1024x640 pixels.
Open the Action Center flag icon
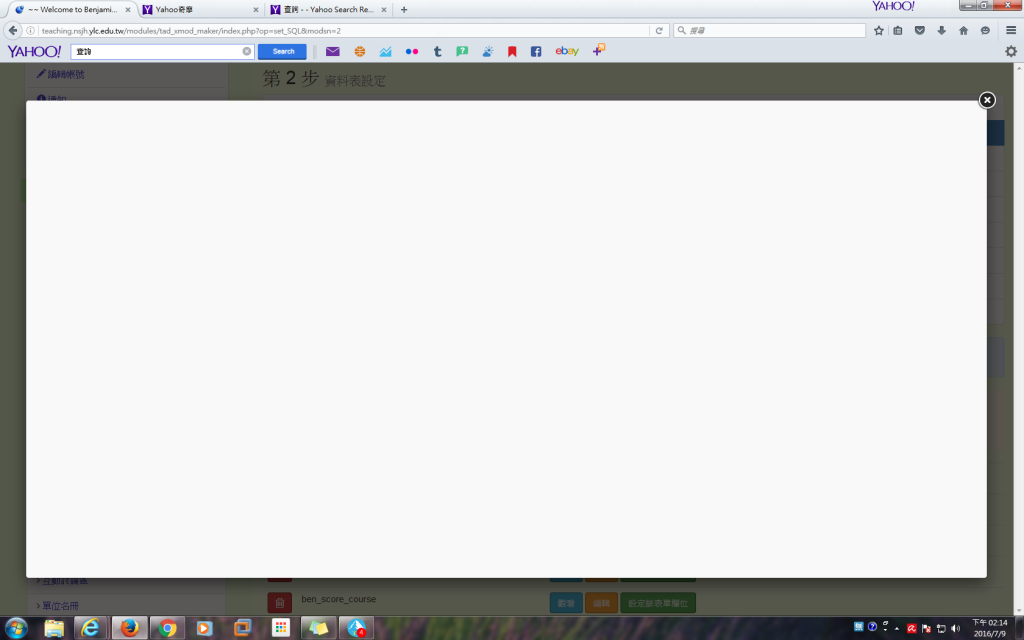click(x=926, y=629)
